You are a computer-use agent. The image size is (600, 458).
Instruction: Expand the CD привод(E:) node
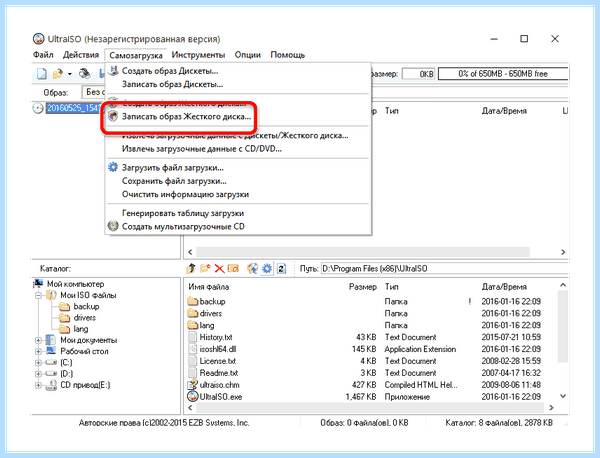point(38,385)
